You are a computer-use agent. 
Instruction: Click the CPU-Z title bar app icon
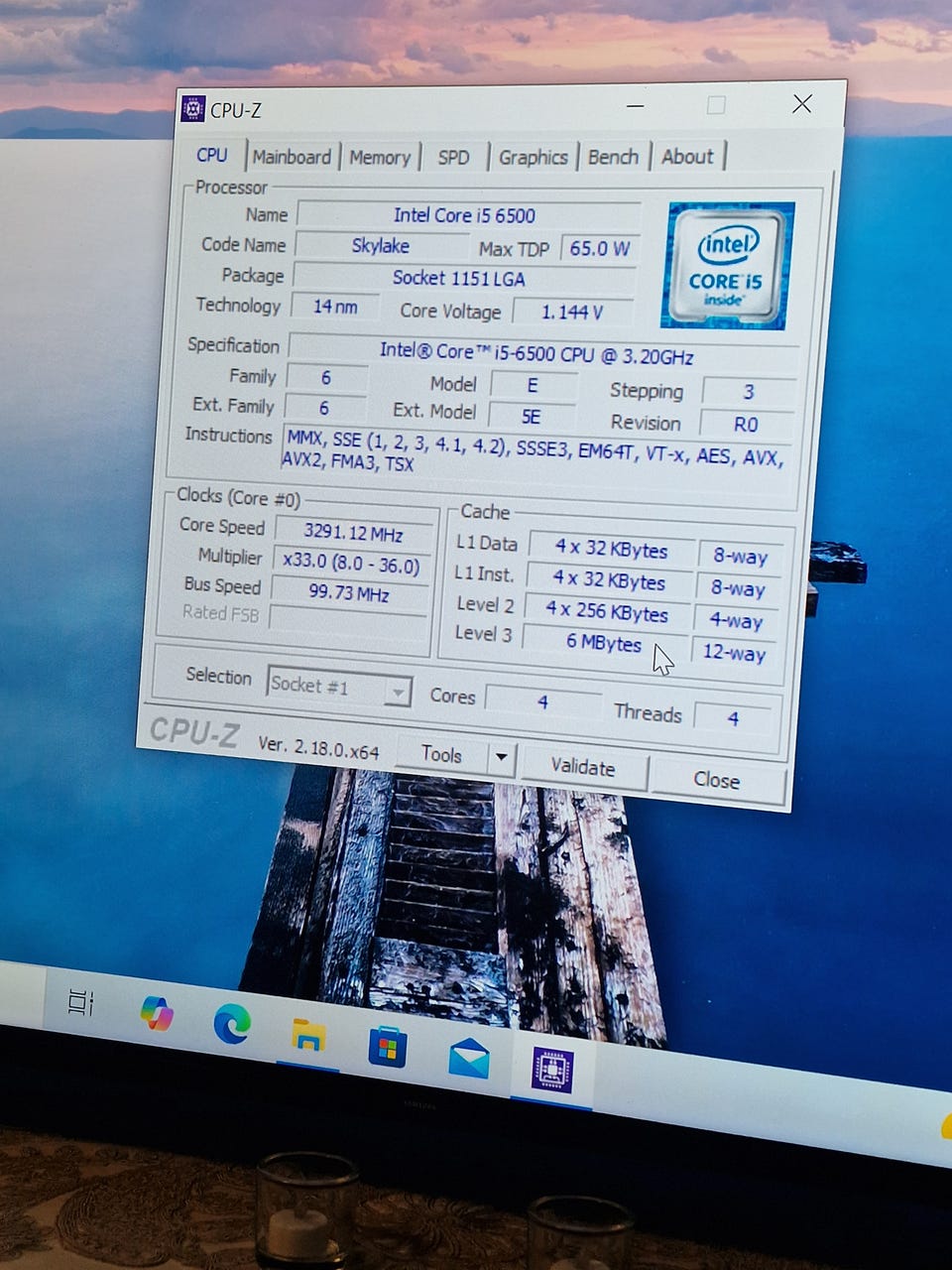(193, 108)
